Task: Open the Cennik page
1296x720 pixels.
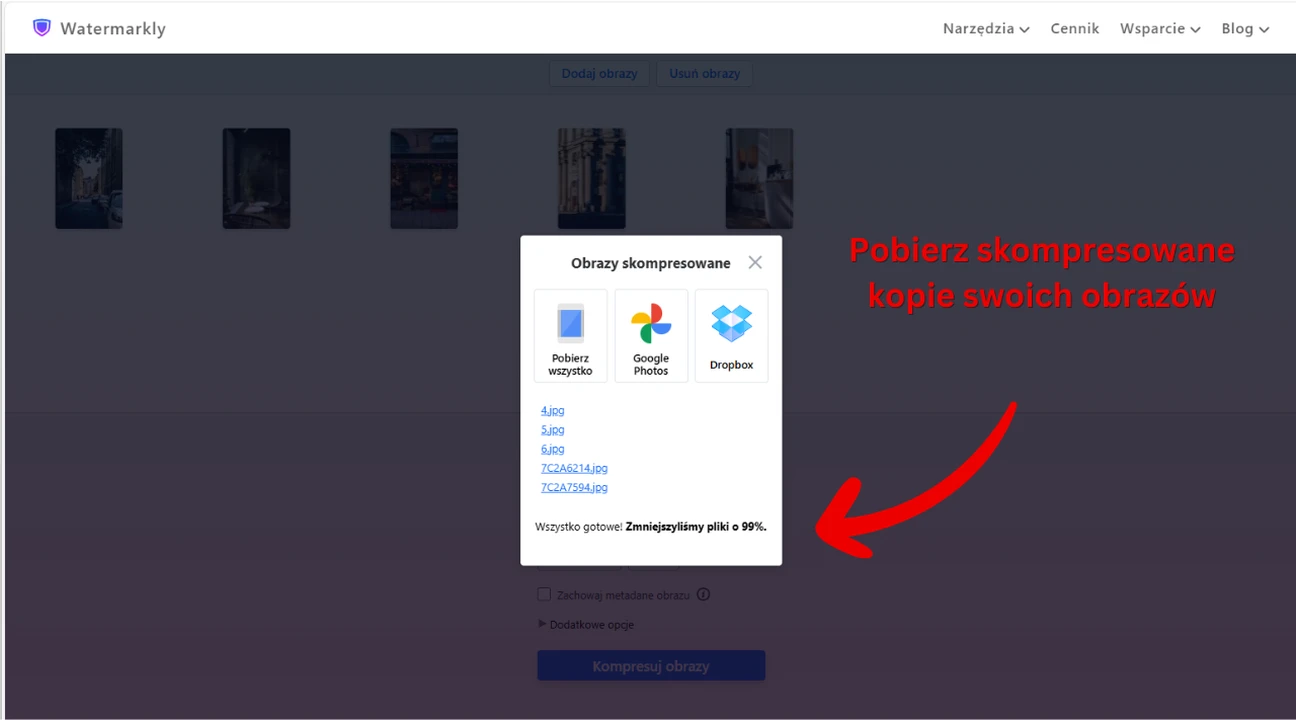Action: [x=1074, y=29]
